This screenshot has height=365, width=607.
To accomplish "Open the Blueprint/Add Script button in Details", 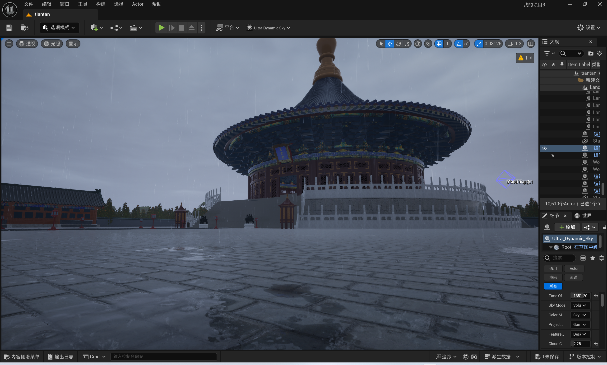I will coord(590,227).
